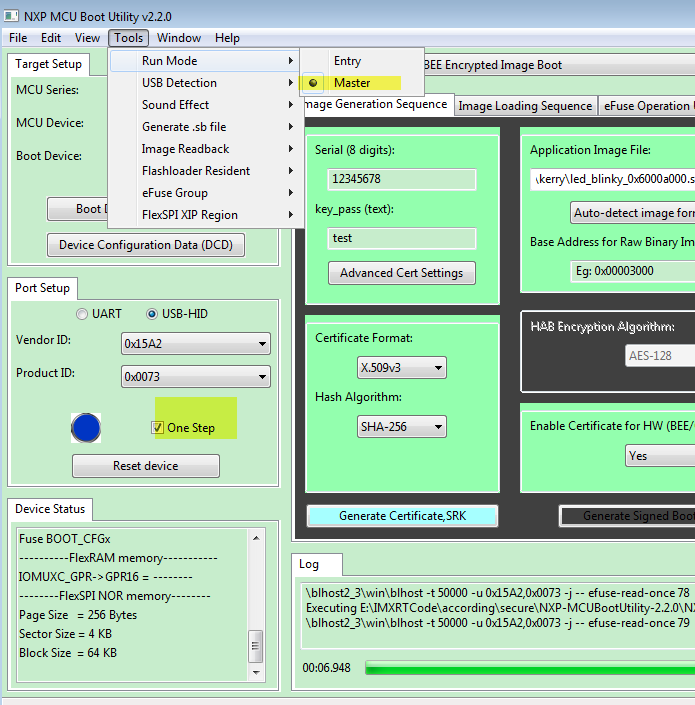Image resolution: width=695 pixels, height=705 pixels.
Task: Click the 'Sector Size = 4 KB' line
Action: coord(66,634)
